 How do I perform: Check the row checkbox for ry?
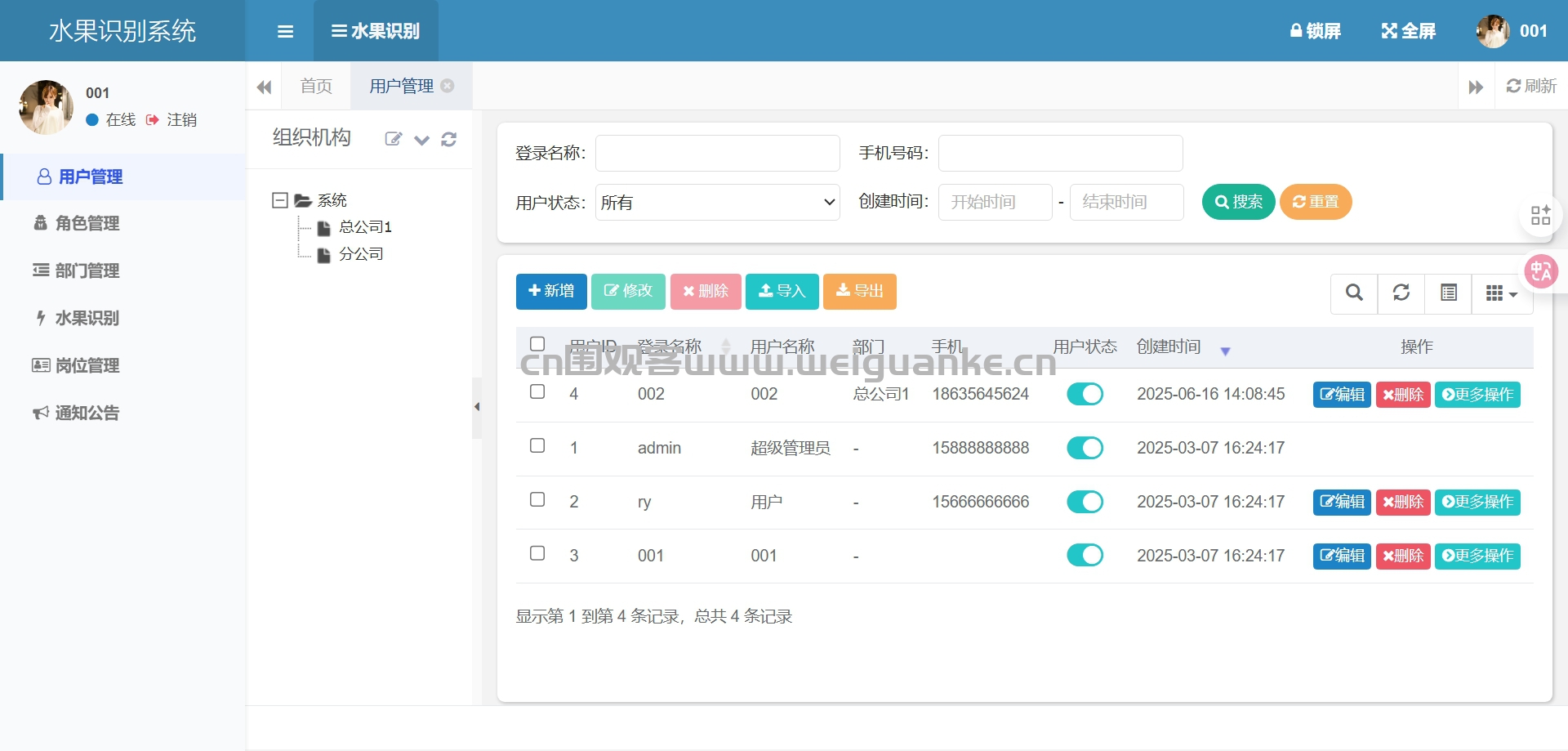[537, 499]
